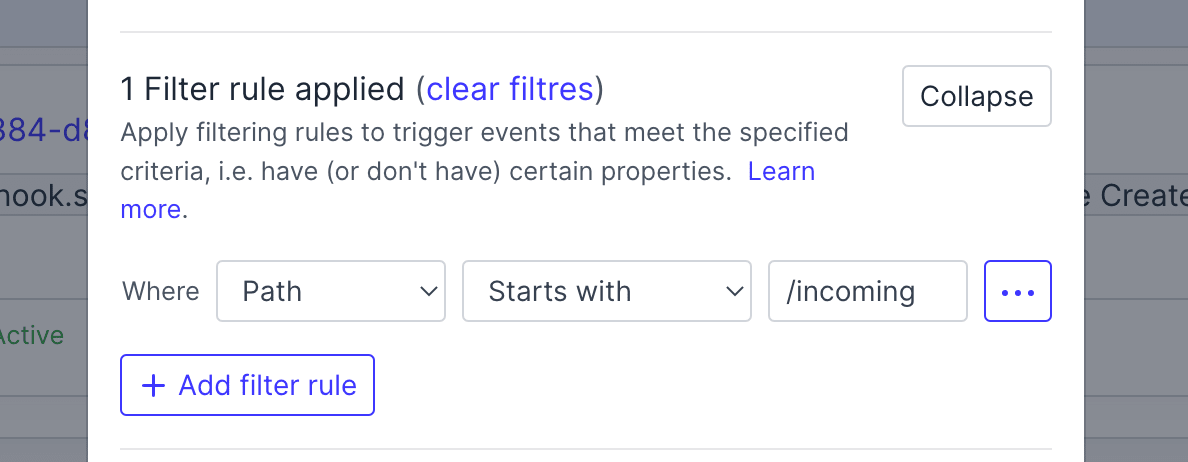The width and height of the screenshot is (1188, 462).
Task: Click the green Active status label
Action: pyautogui.click(x=31, y=336)
